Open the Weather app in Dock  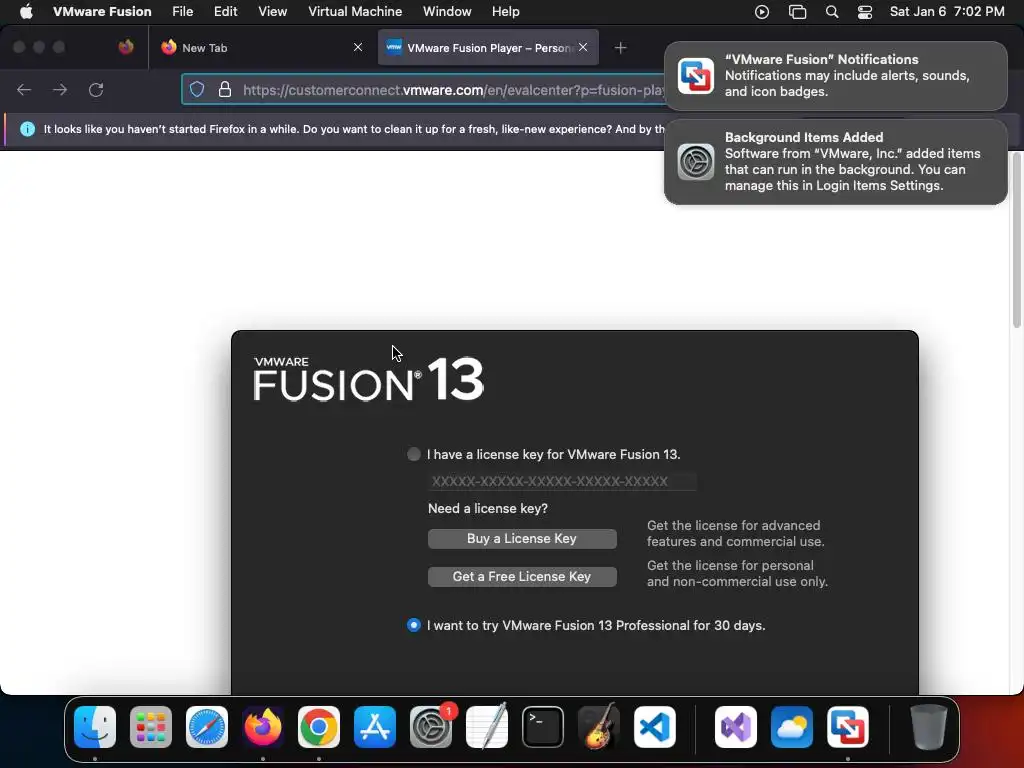pos(792,727)
